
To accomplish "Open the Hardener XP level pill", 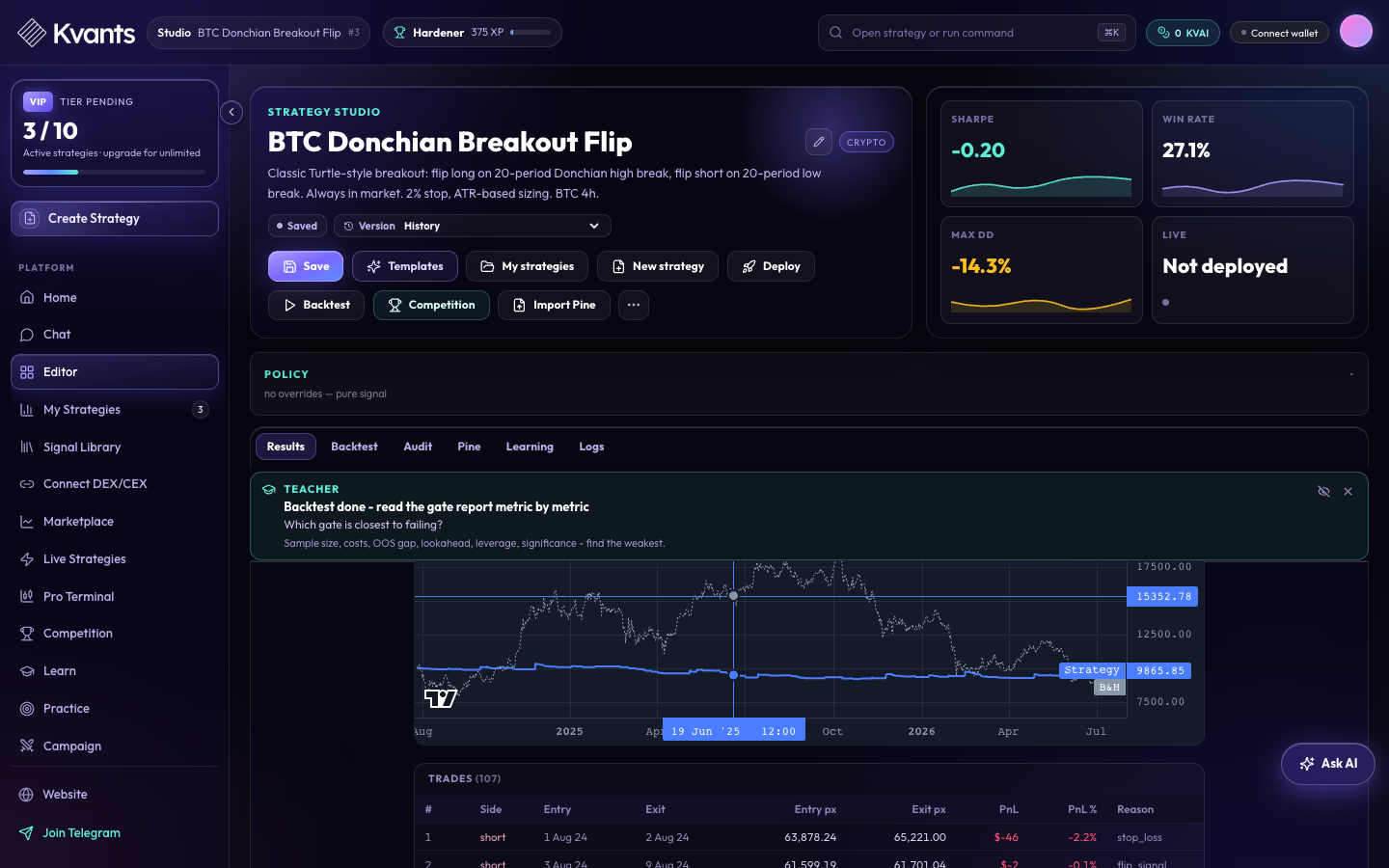I will coord(473,33).
